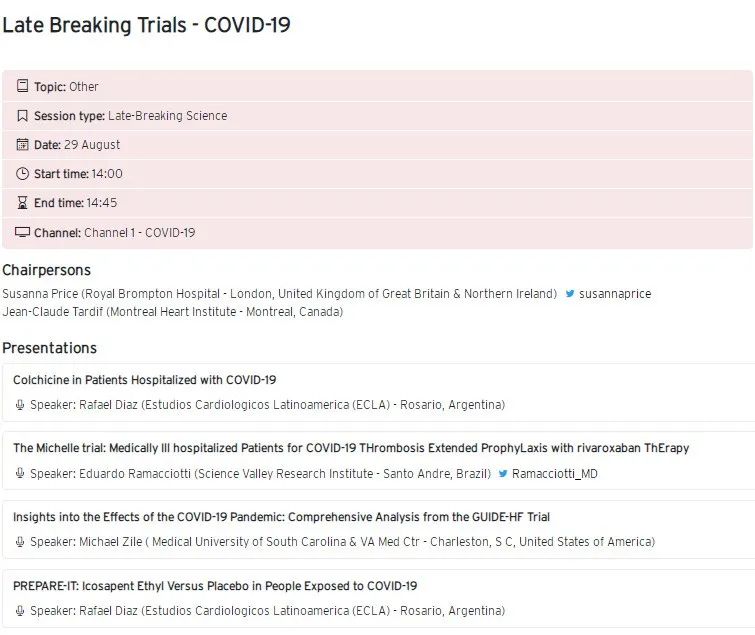
Task: Click the monitor icon beside Channel
Action: coord(22,233)
